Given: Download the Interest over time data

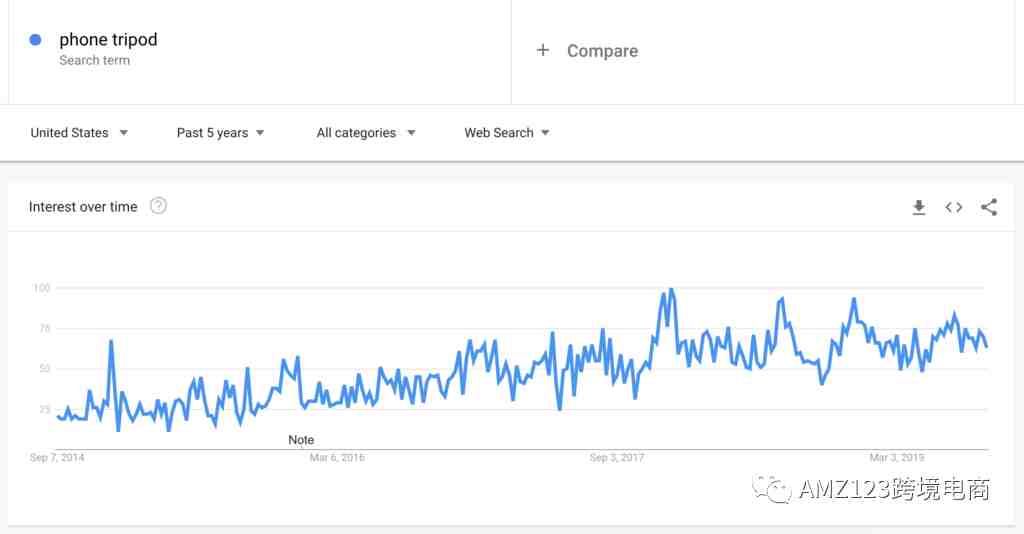Looking at the screenshot, I should (x=919, y=208).
